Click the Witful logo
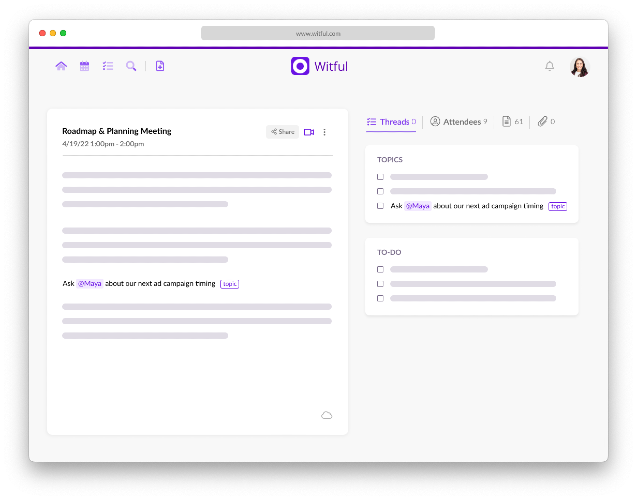Screen dimensions: 637x500 point(319,66)
